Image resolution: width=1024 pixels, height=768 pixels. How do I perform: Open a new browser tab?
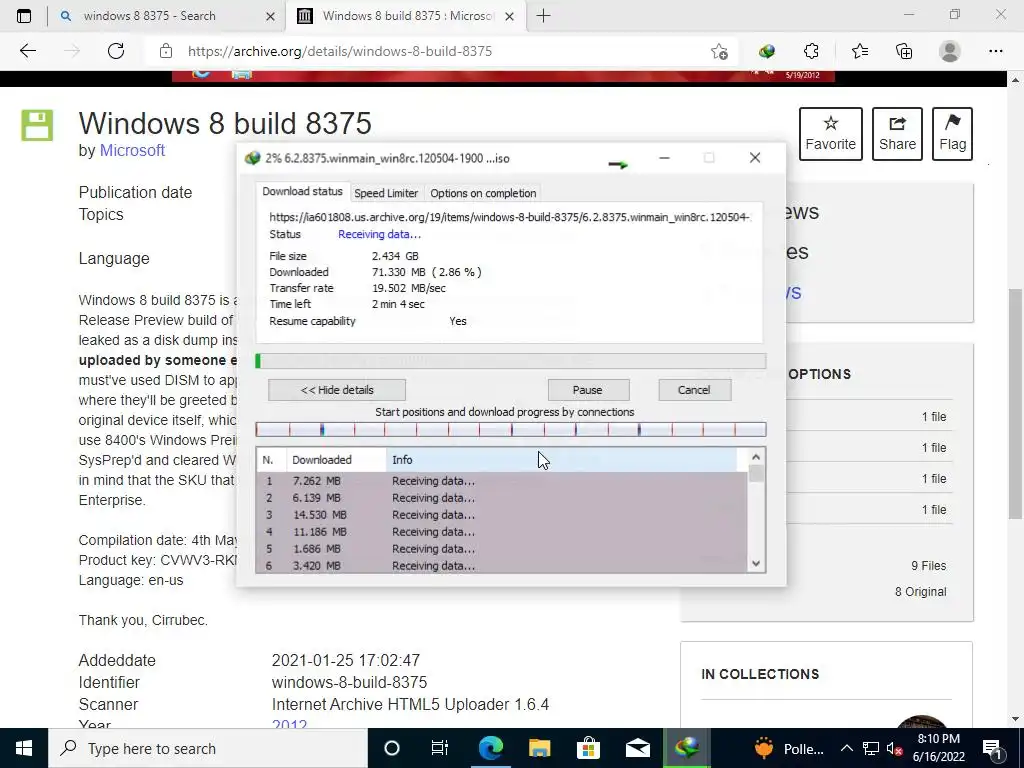543,16
